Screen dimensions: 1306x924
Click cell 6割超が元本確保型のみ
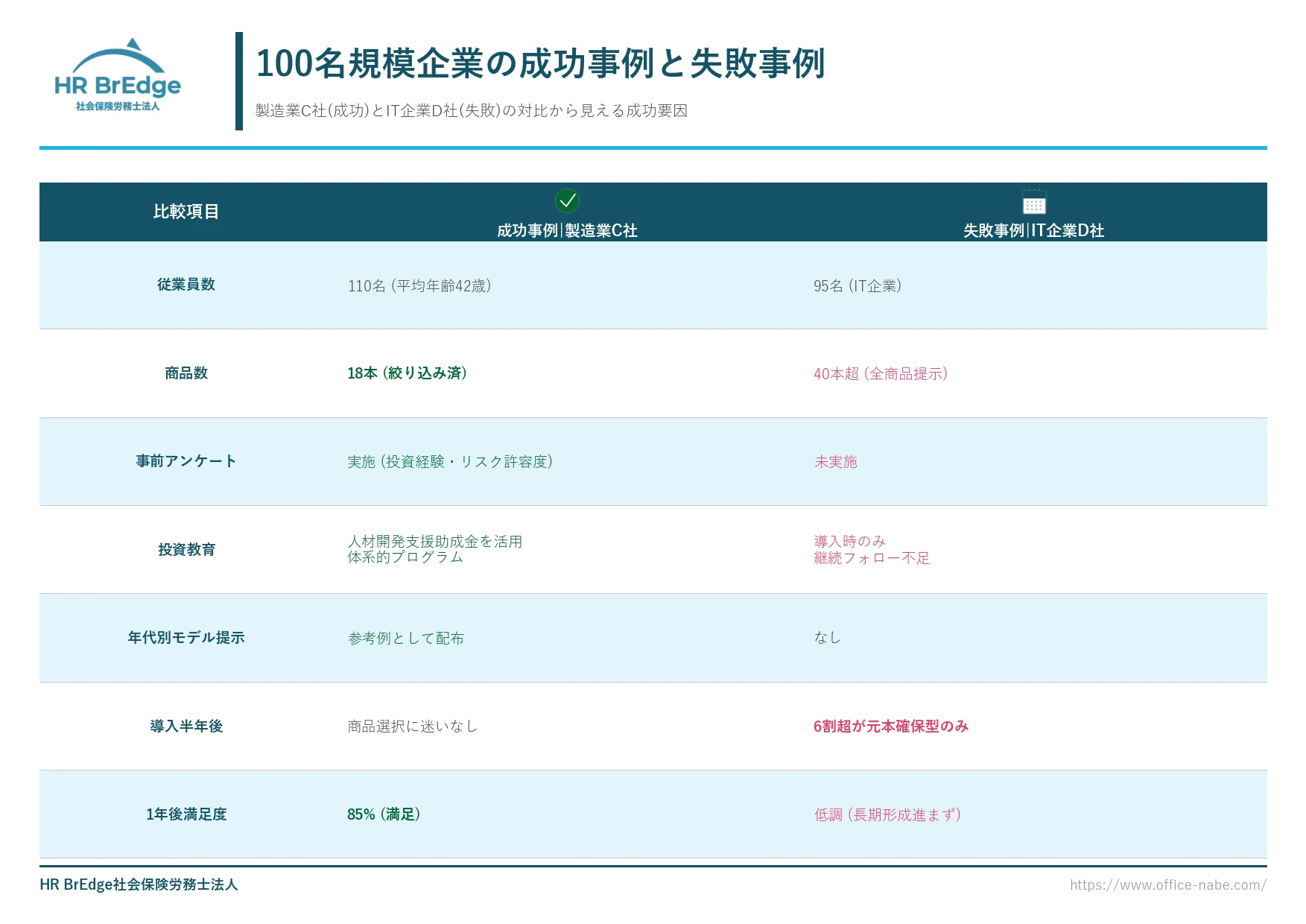coord(891,726)
